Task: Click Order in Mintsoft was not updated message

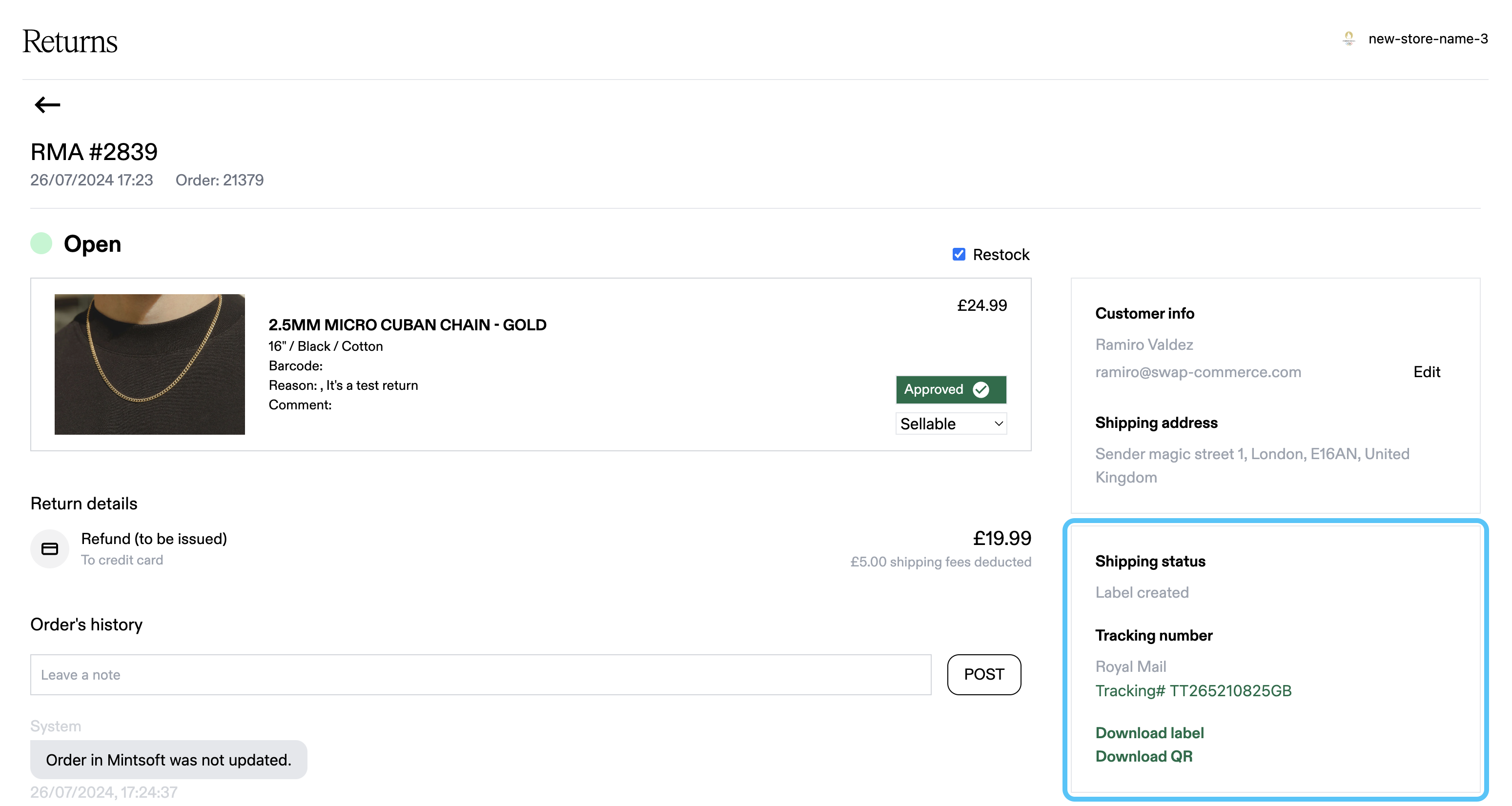Action: [168, 760]
